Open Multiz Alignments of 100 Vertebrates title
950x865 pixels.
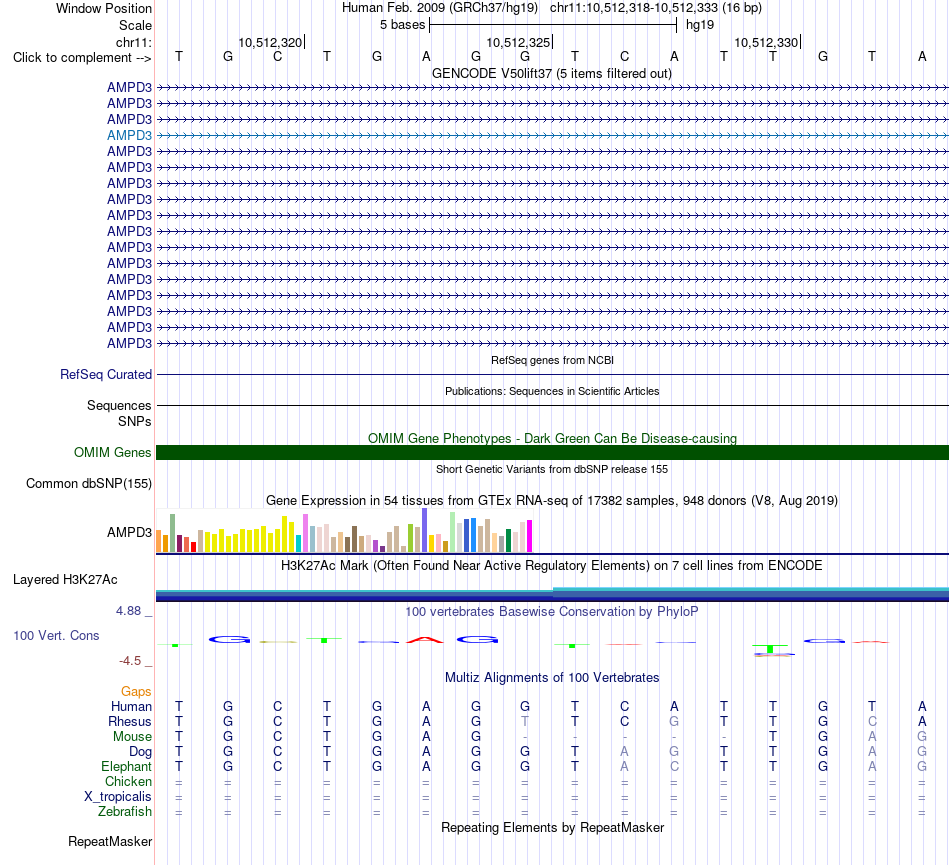coord(552,678)
